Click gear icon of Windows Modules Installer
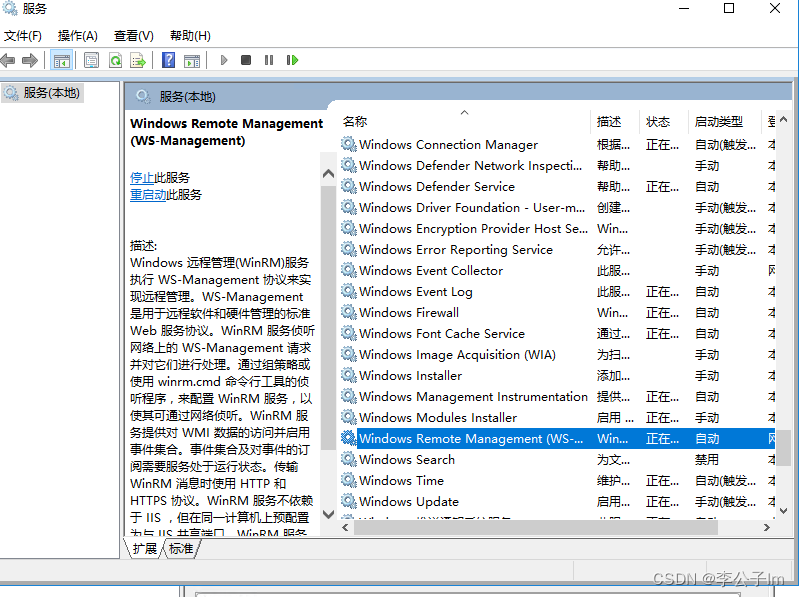Screen dimensions: 799x597 (x=349, y=417)
